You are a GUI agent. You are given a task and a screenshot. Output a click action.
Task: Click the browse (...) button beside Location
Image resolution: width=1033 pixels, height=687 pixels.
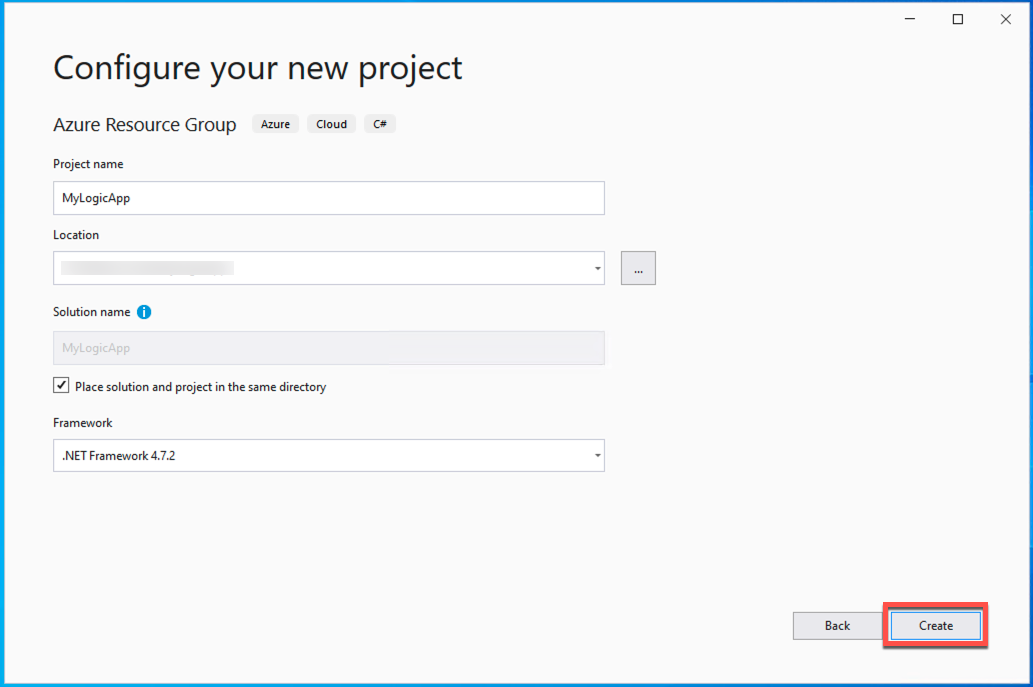(638, 268)
